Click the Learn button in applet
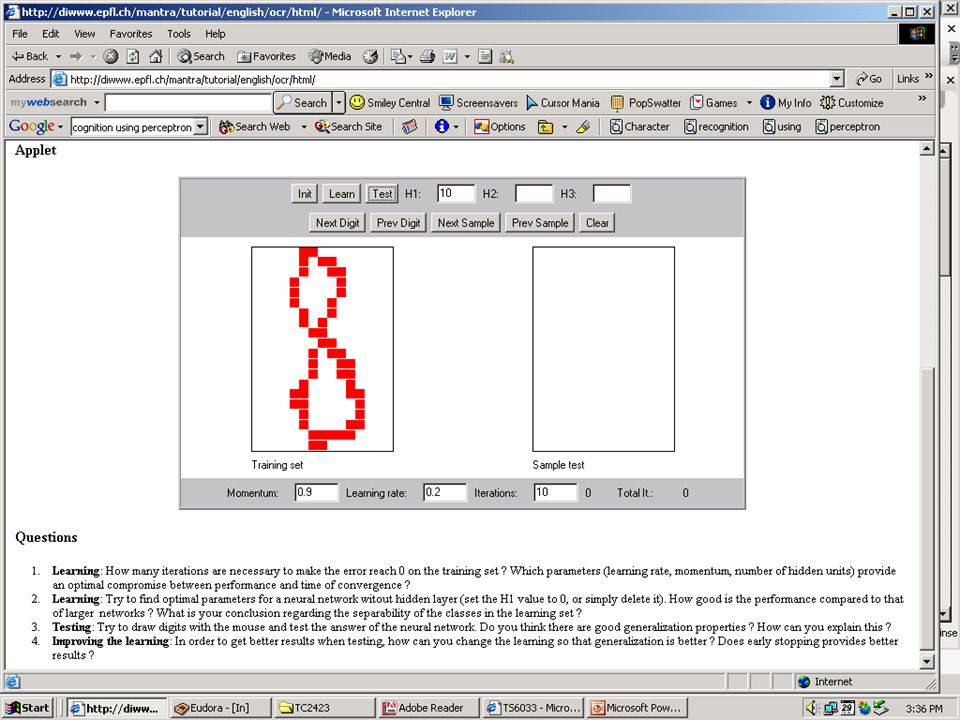The height and width of the screenshot is (720, 960). tap(342, 194)
